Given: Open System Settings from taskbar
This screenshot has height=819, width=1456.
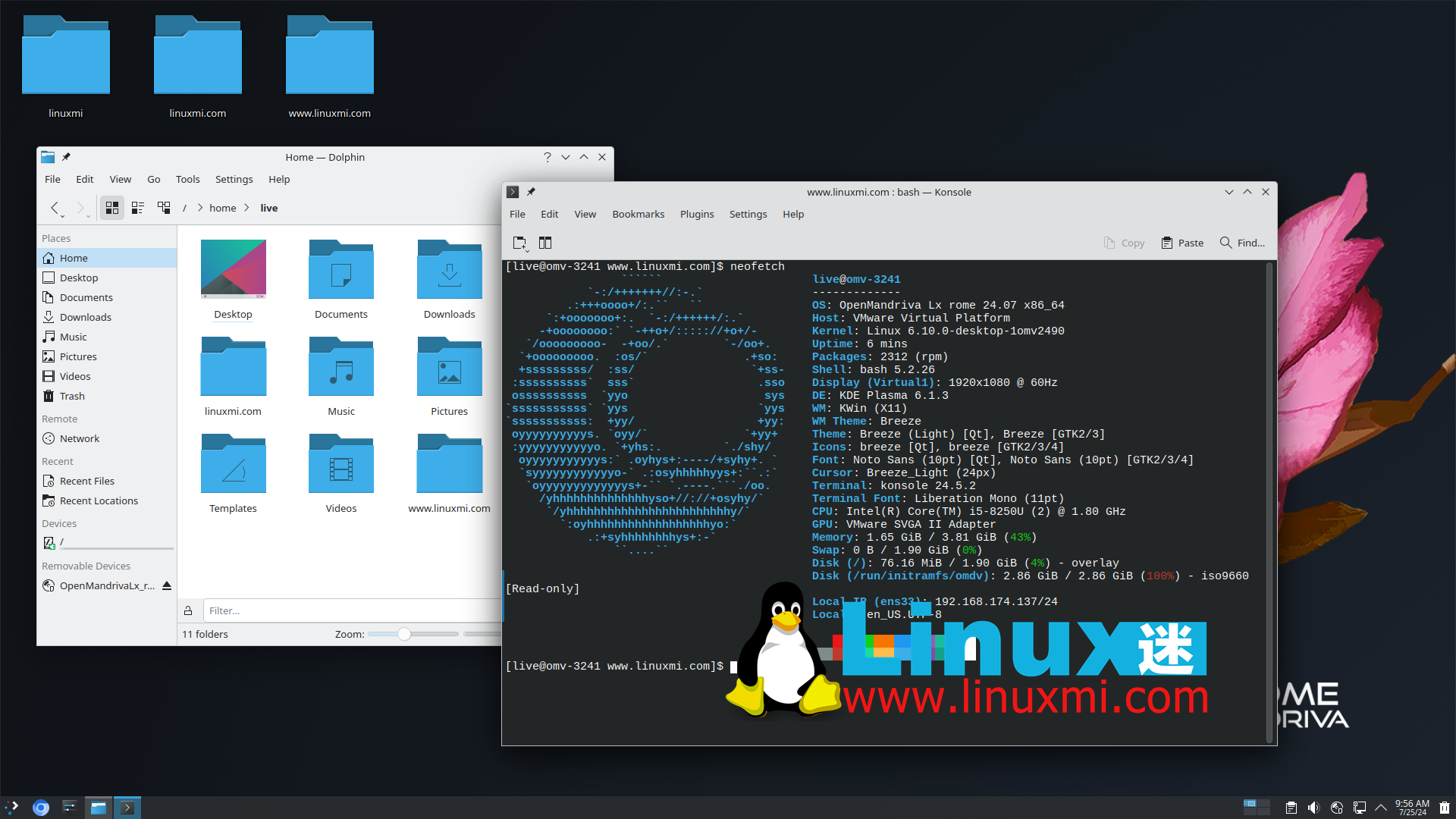Looking at the screenshot, I should [69, 808].
